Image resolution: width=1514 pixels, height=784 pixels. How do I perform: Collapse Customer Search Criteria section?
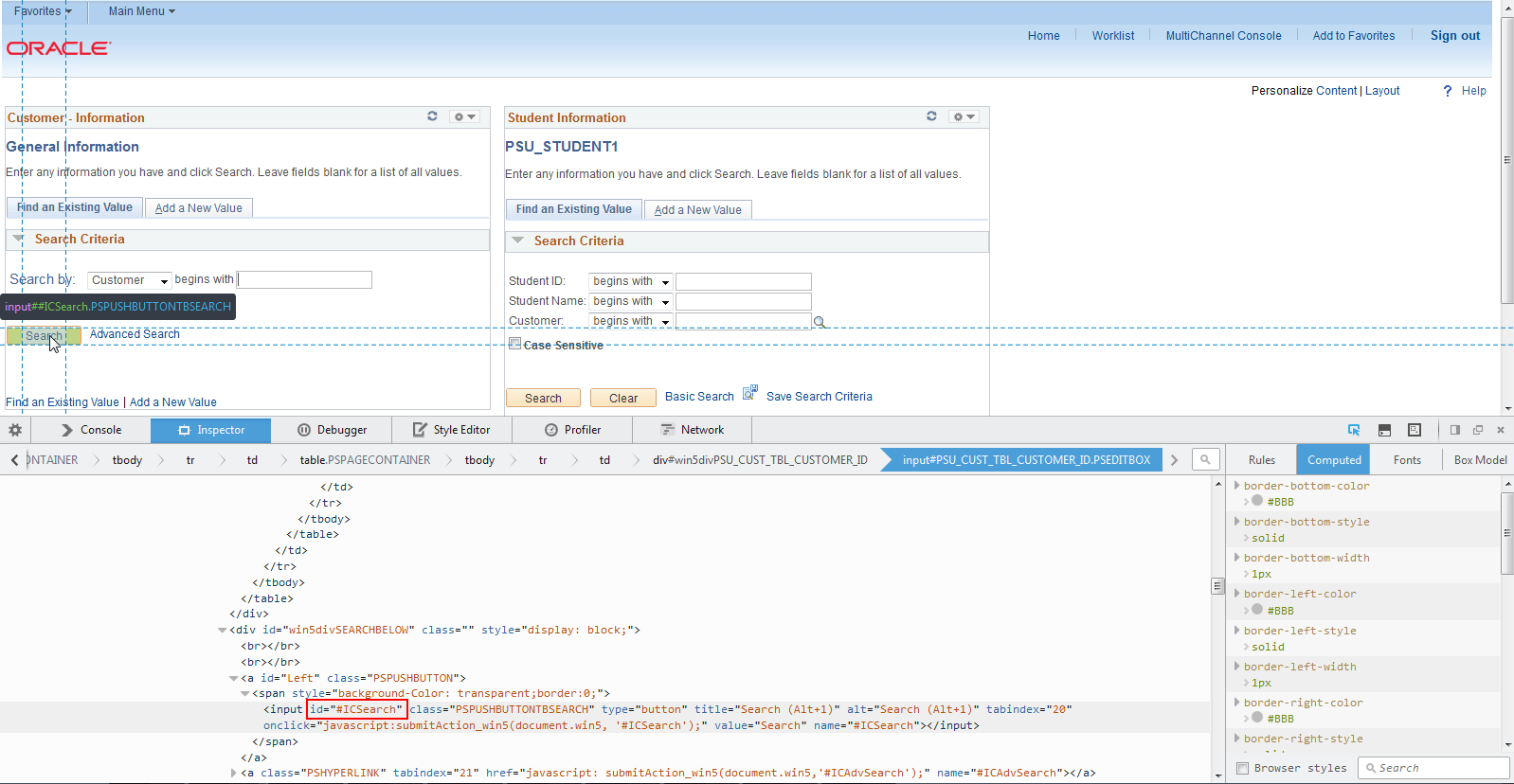coord(18,239)
